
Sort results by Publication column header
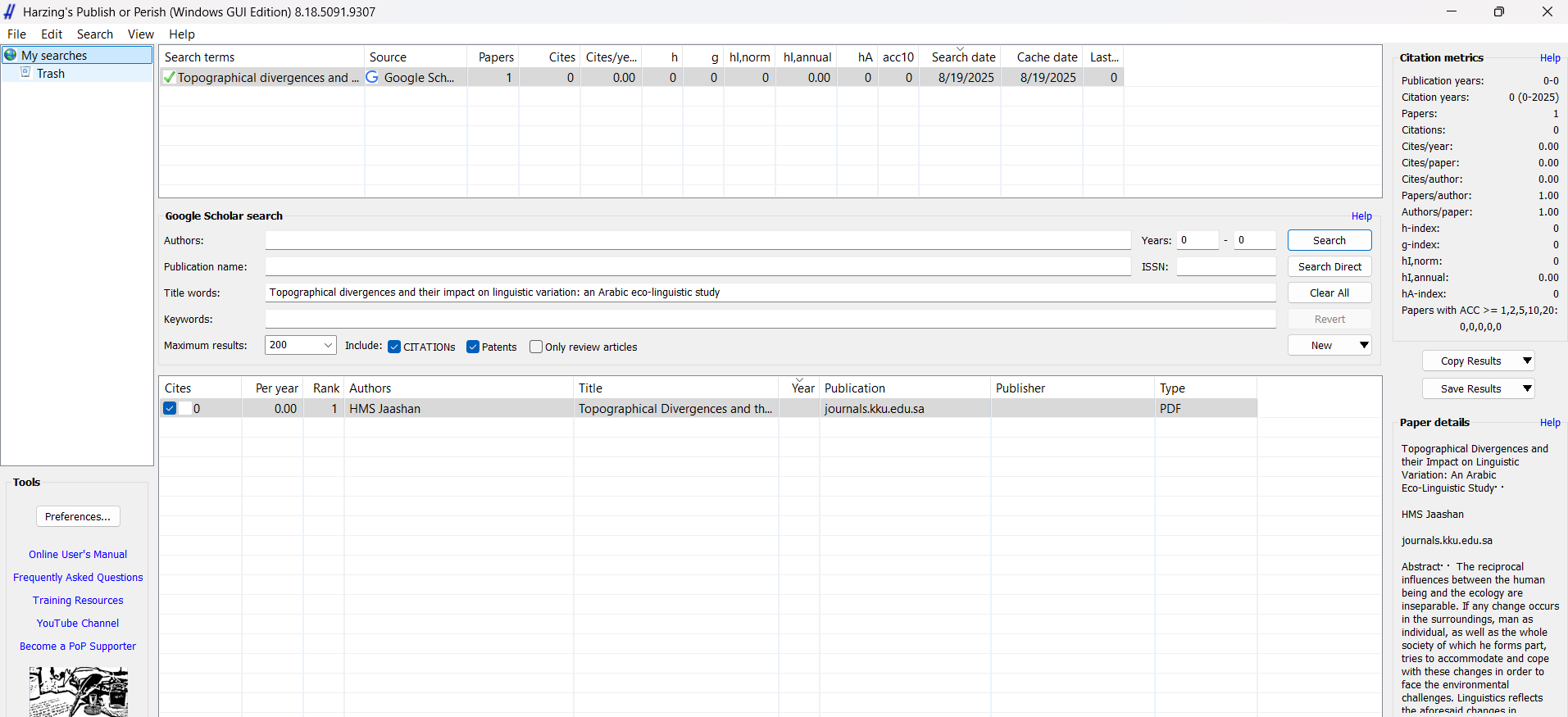905,388
